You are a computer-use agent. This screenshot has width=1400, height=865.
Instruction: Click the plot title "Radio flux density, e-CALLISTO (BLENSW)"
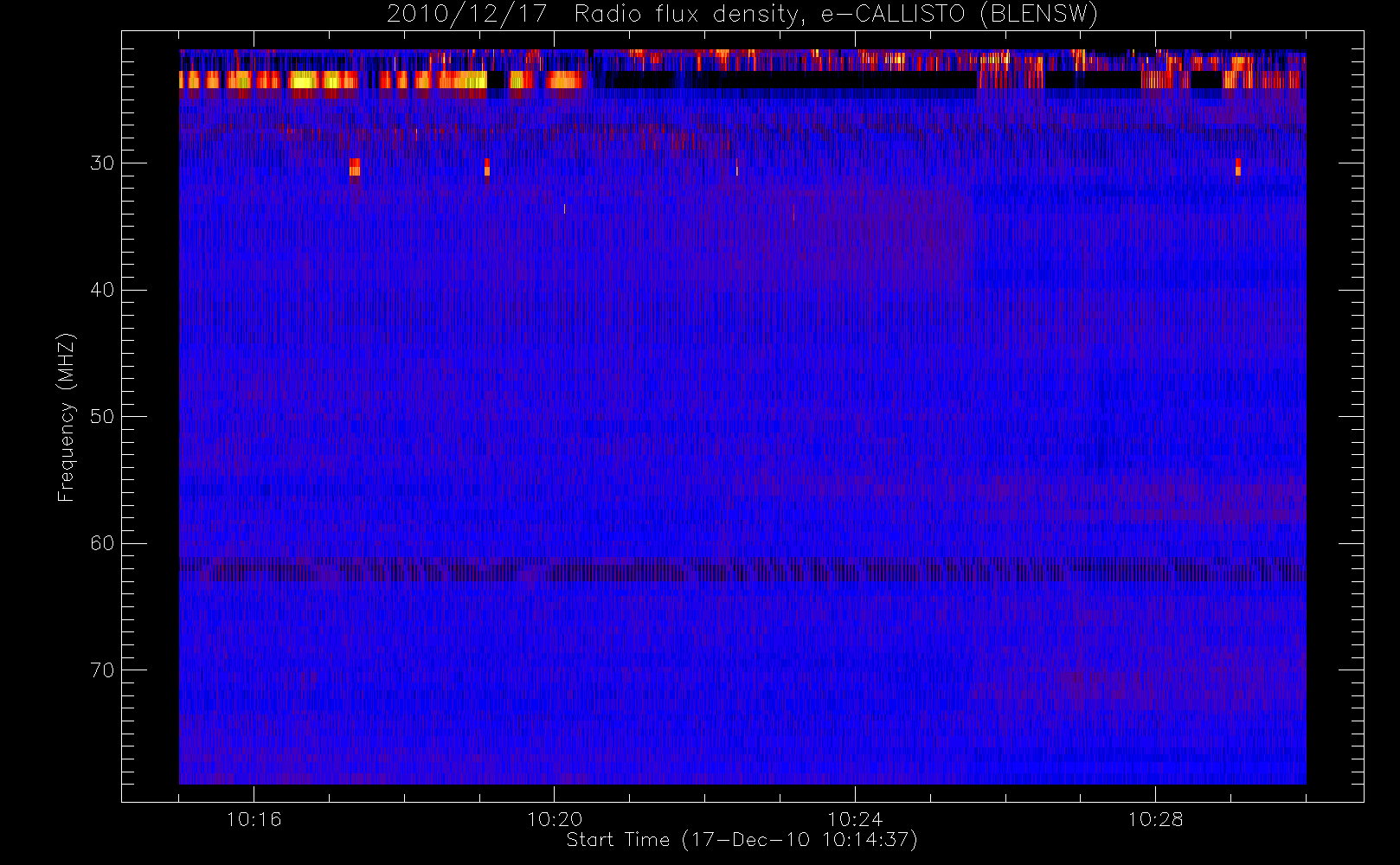click(x=835, y=15)
